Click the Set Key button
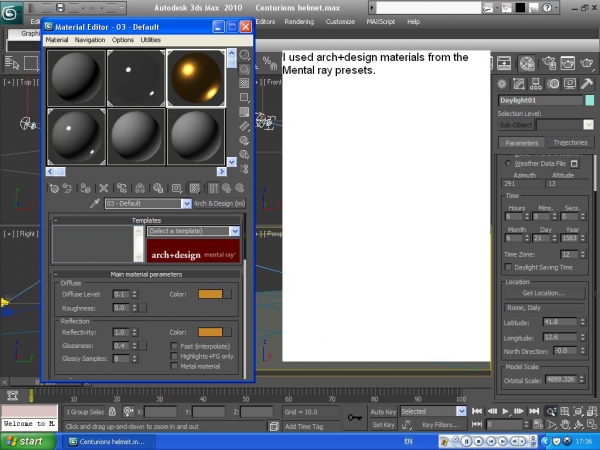 383,425
